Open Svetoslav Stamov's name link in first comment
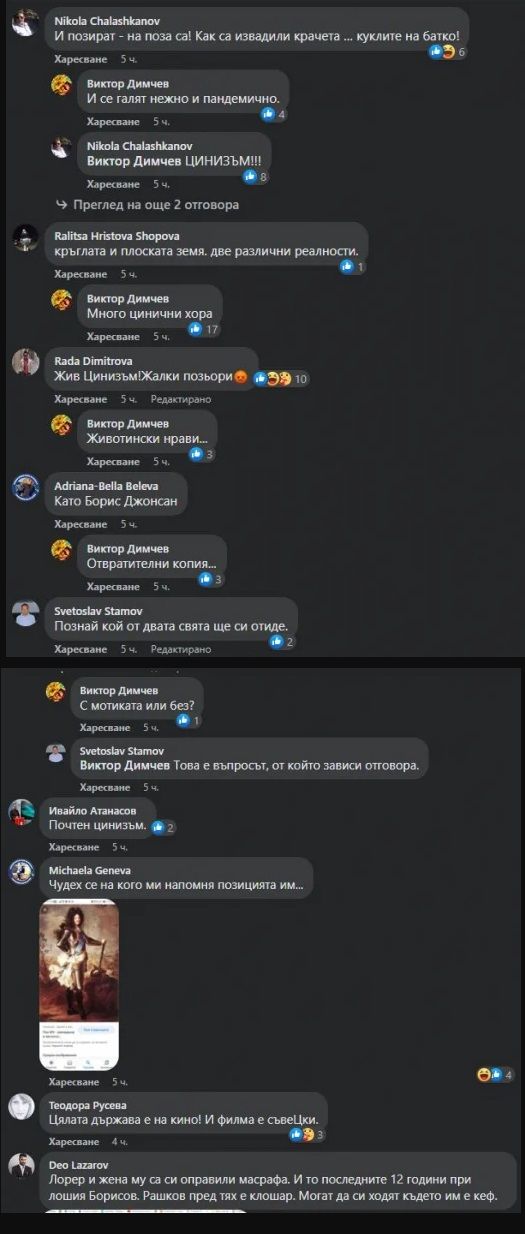The height and width of the screenshot is (1234, 525). click(94, 609)
